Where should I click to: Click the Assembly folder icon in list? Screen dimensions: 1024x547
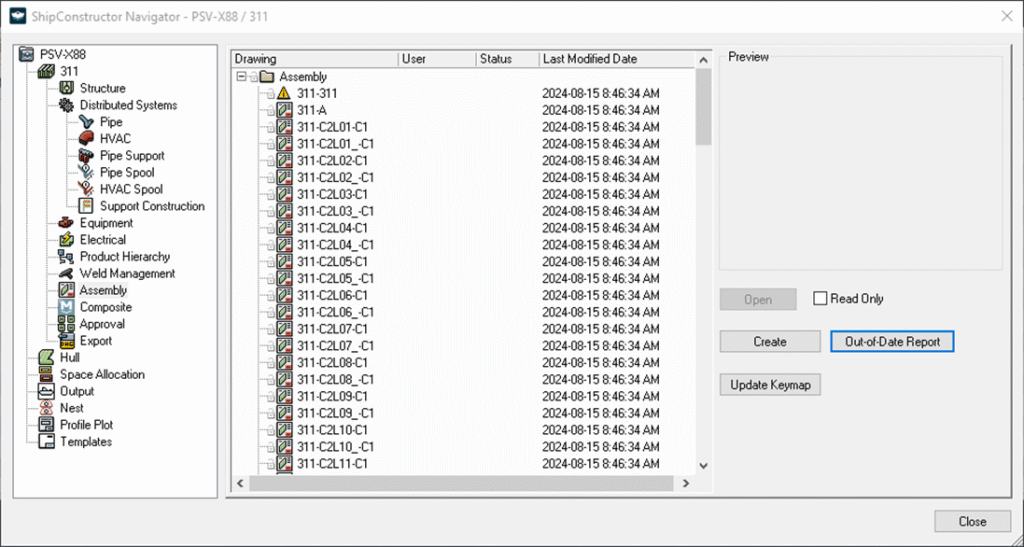[x=266, y=77]
